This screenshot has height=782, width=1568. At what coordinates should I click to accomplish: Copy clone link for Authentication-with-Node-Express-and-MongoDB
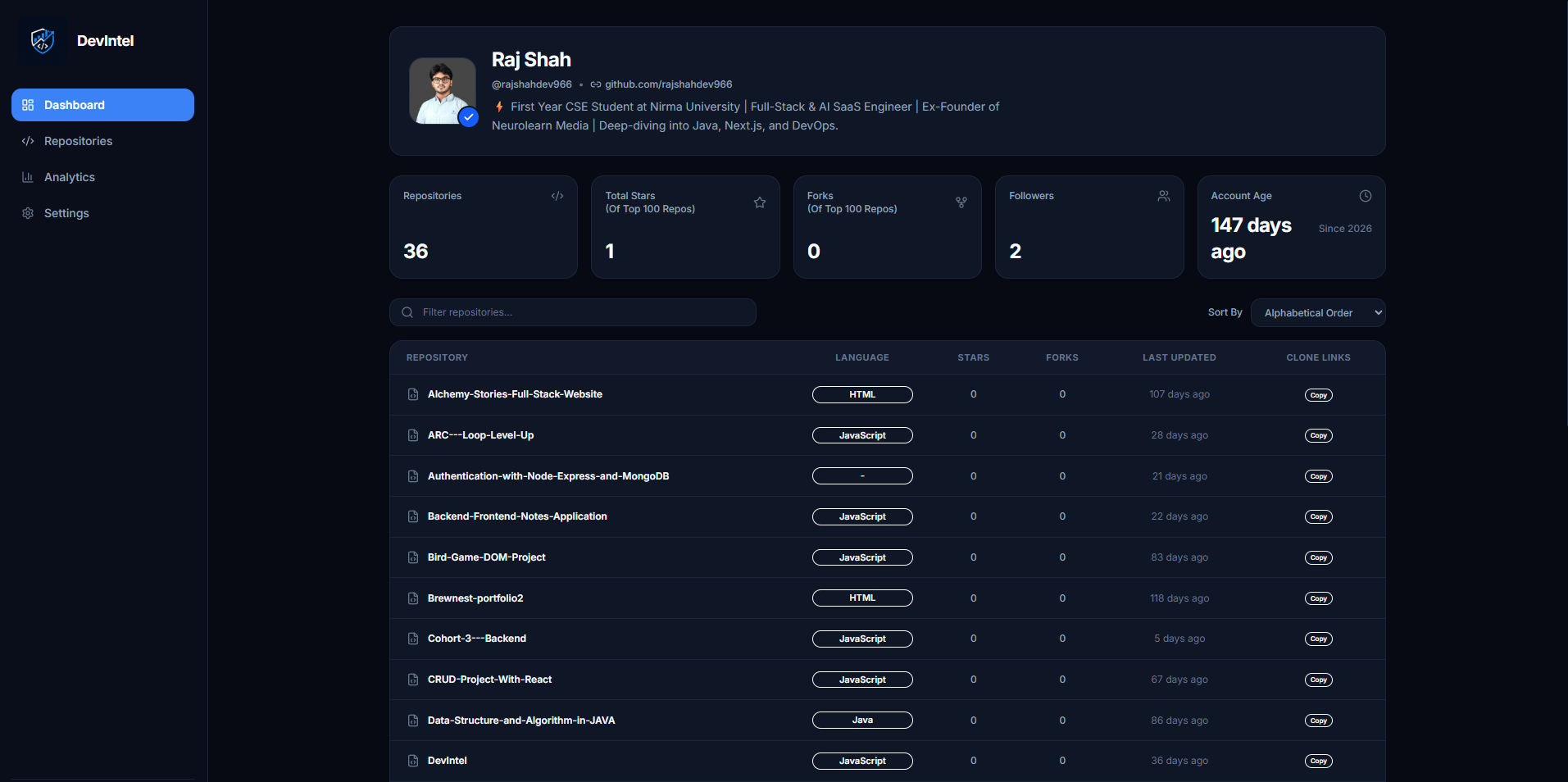click(x=1318, y=476)
